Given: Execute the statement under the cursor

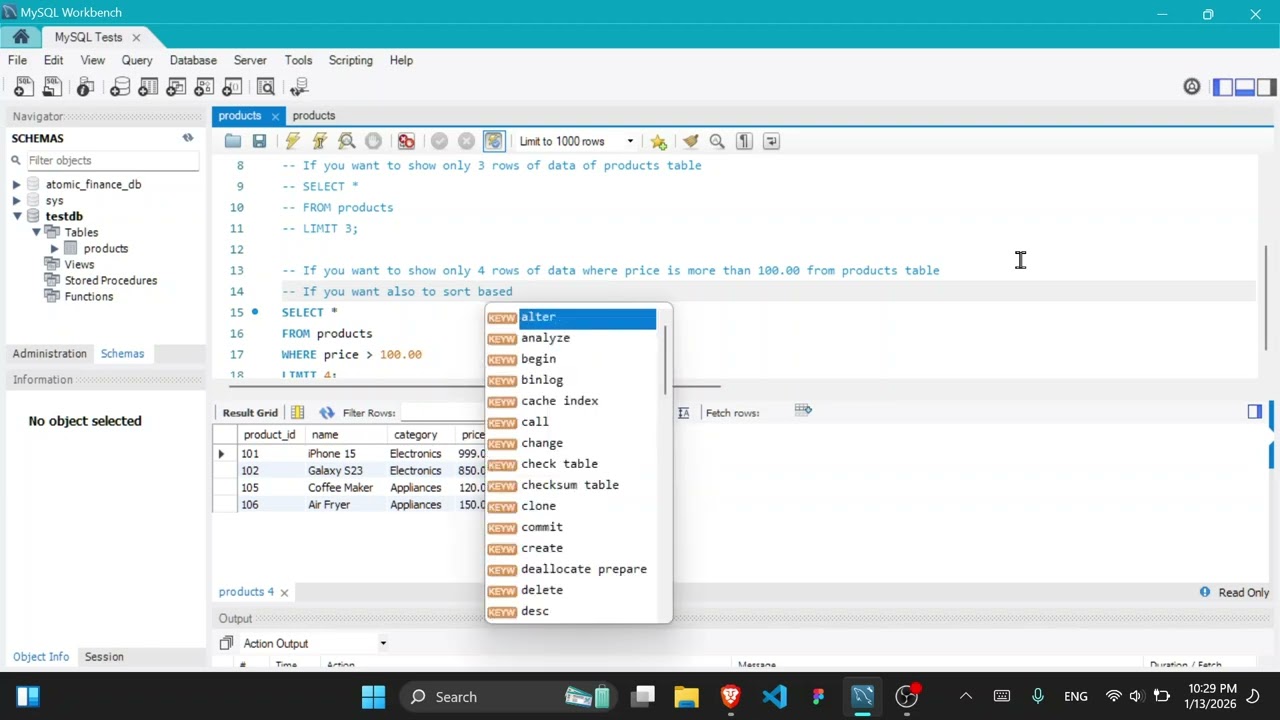Looking at the screenshot, I should [320, 141].
